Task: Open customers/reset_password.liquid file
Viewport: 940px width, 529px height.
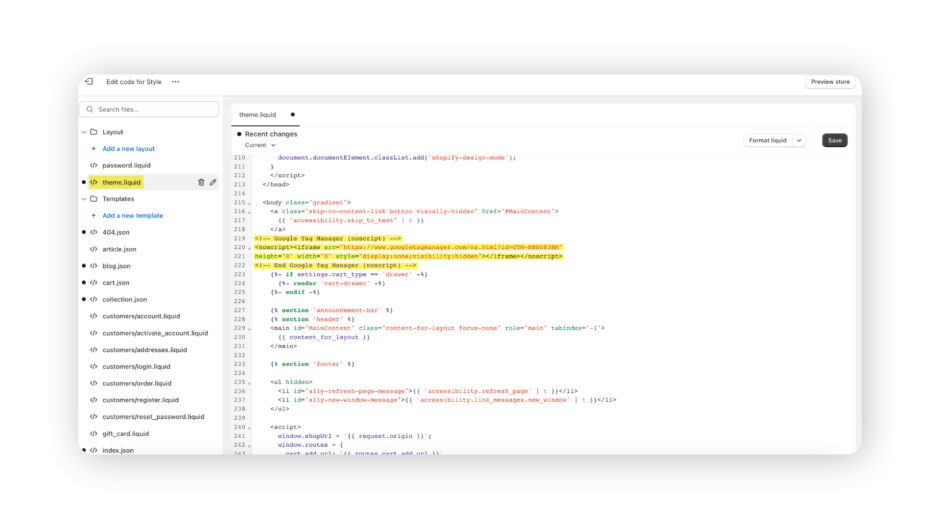Action: [x=153, y=417]
